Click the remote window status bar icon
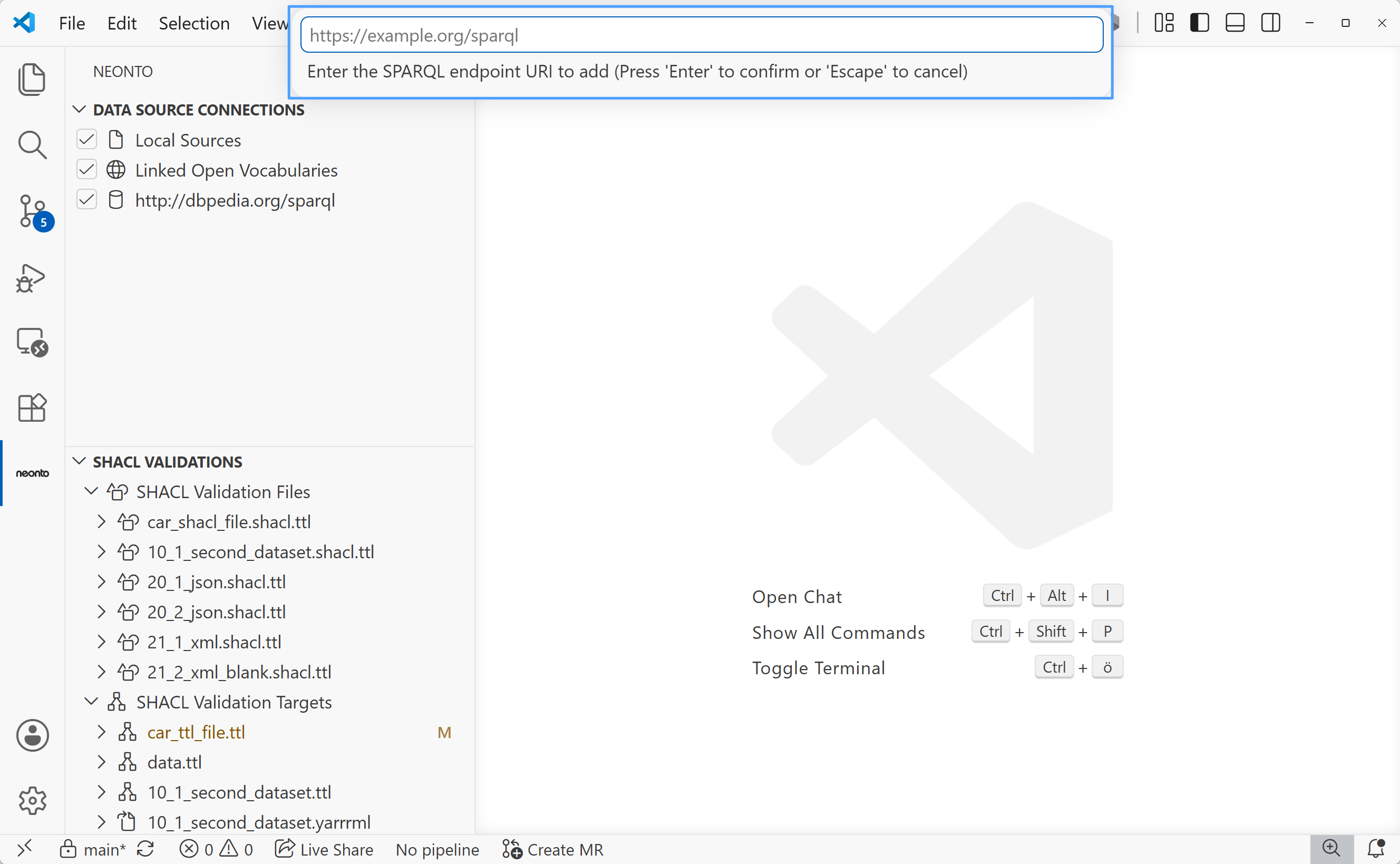This screenshot has height=864, width=1400. [x=25, y=849]
